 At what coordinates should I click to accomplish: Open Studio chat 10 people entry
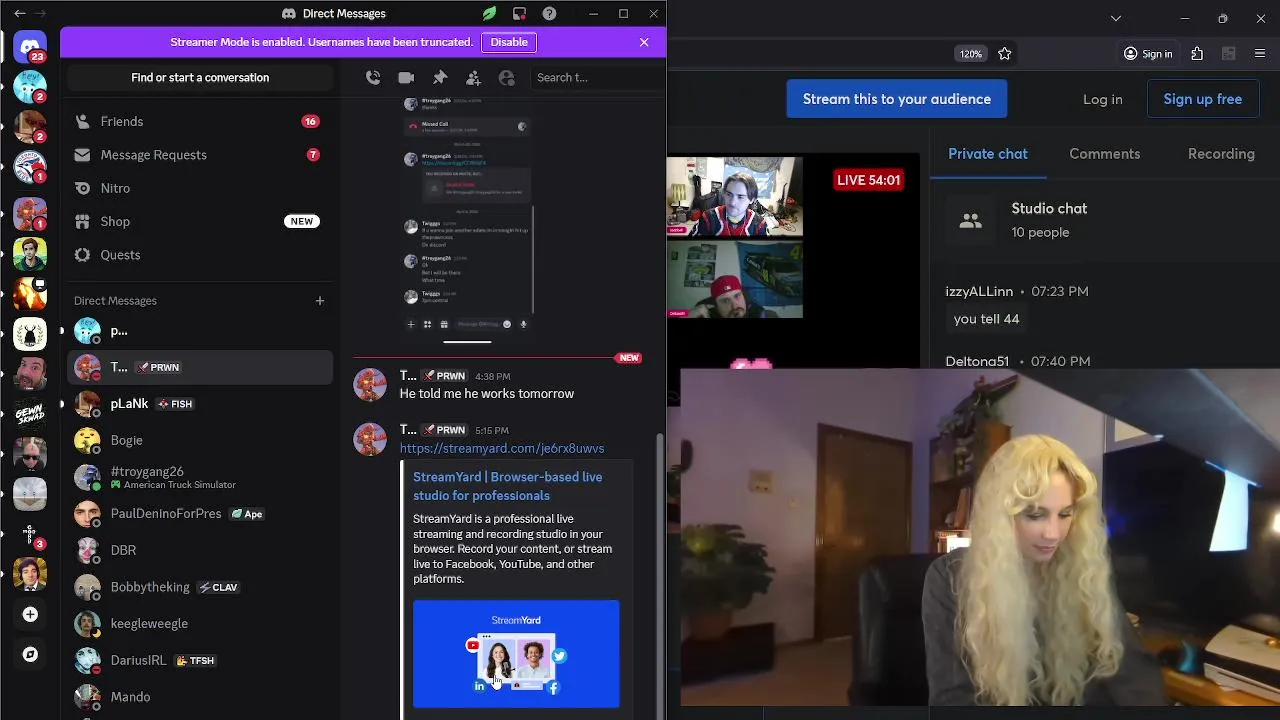point(1105,220)
